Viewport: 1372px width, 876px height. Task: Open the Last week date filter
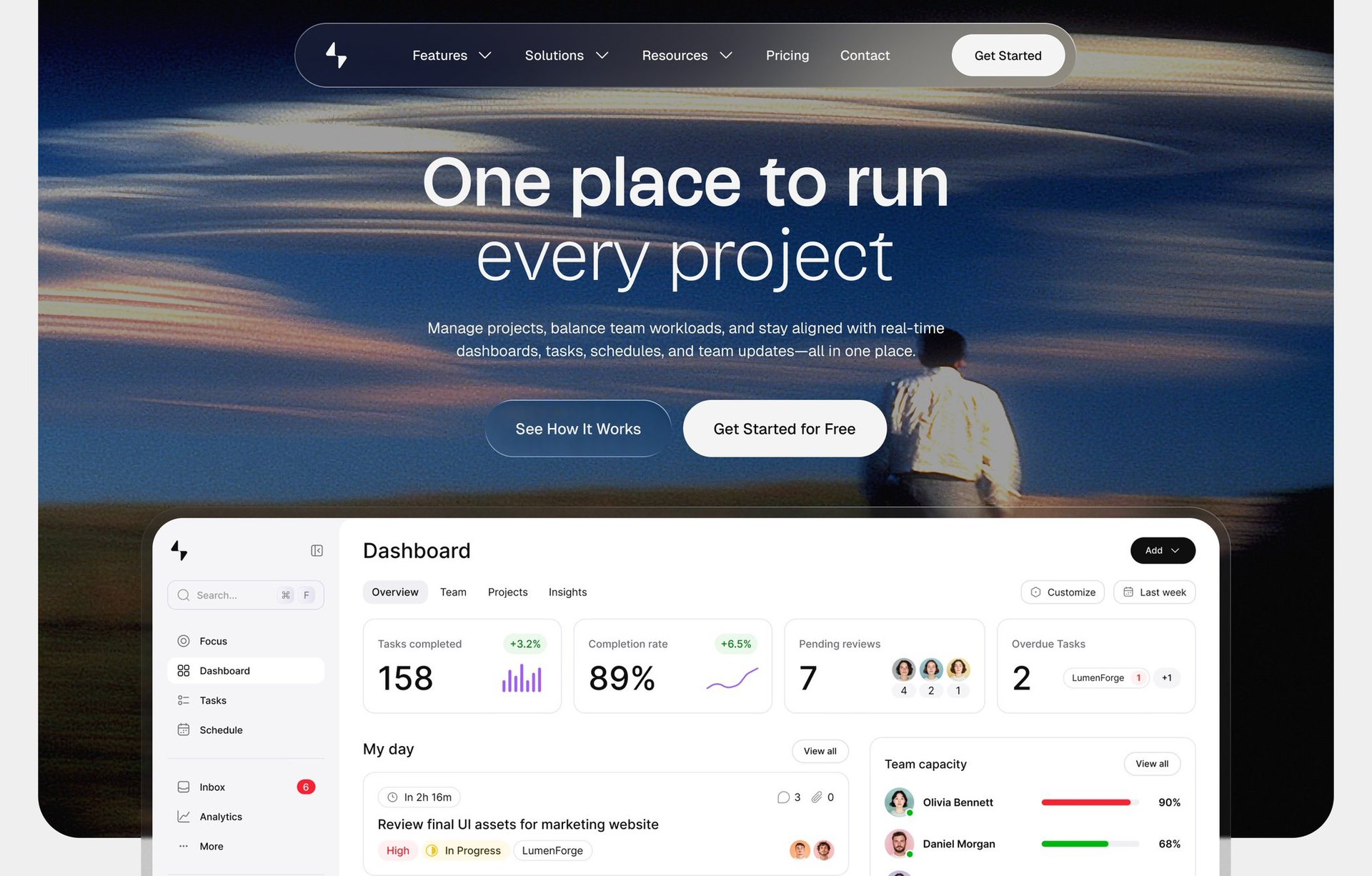click(1154, 592)
